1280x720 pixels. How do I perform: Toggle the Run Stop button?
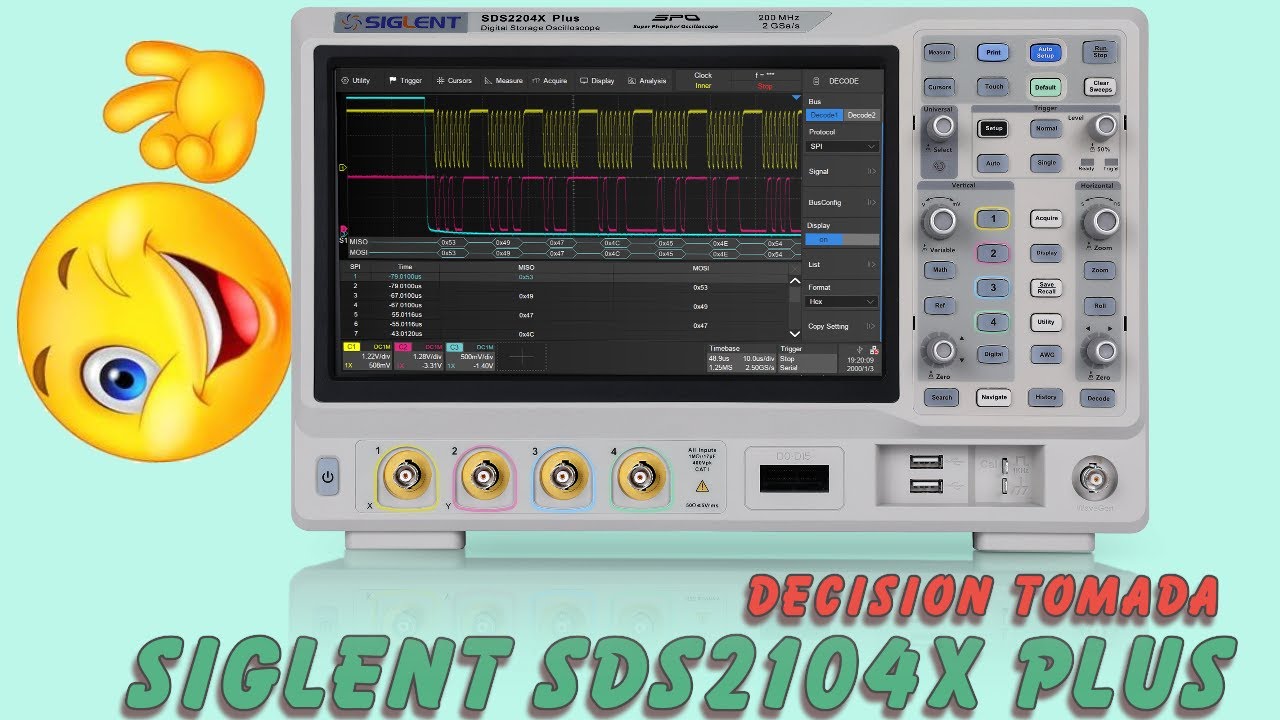click(1100, 52)
